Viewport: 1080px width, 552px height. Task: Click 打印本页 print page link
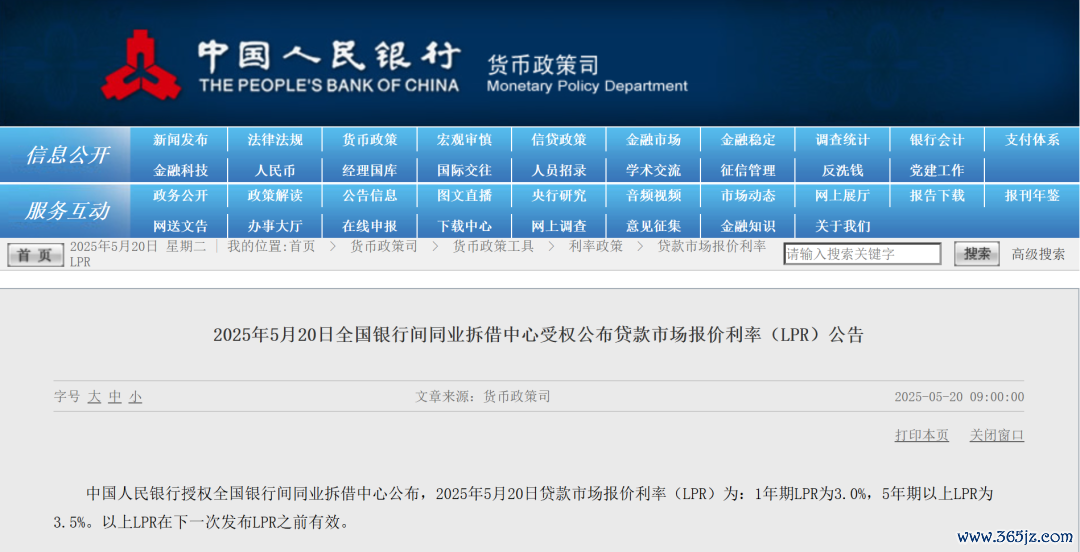[921, 435]
